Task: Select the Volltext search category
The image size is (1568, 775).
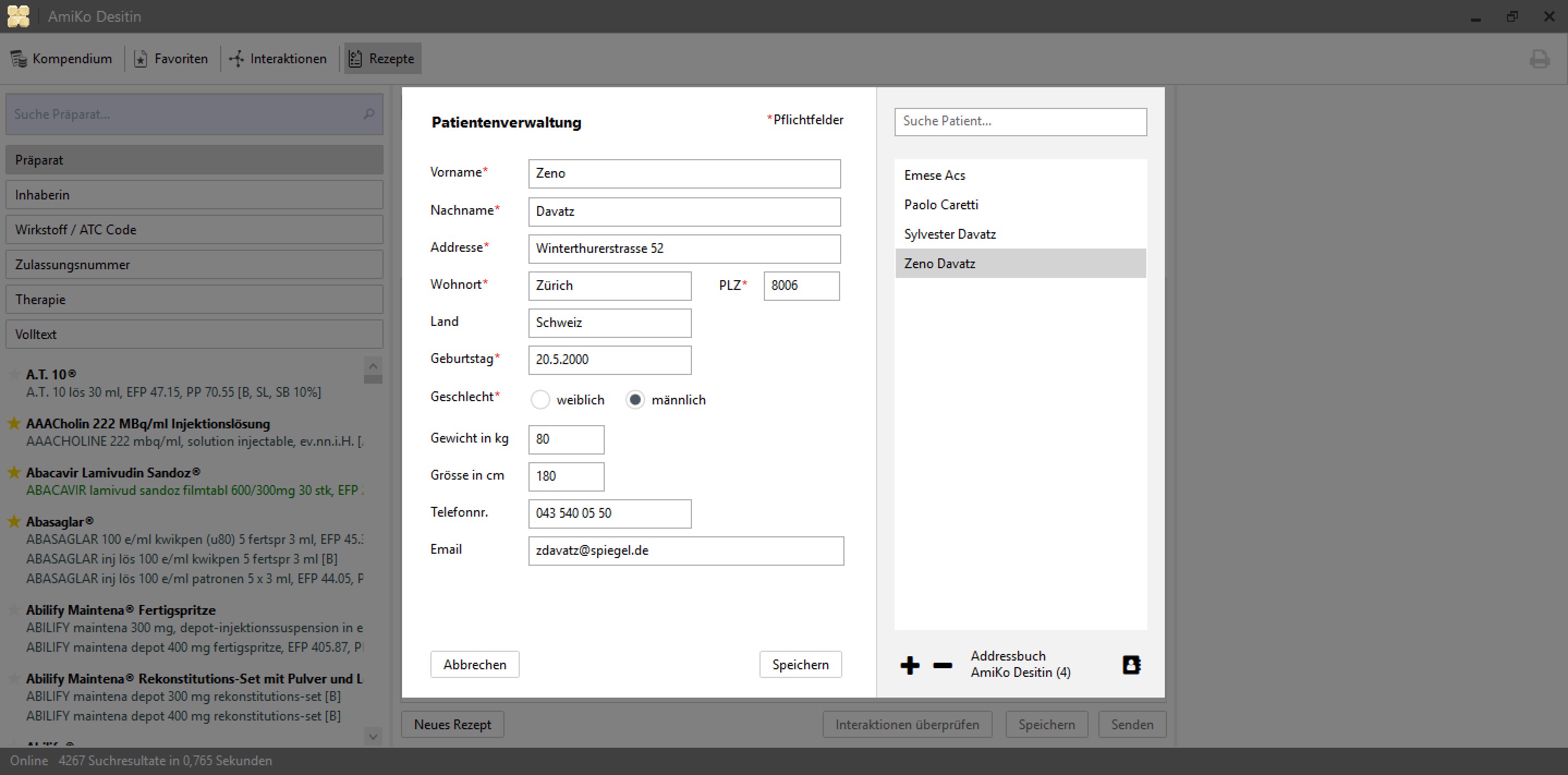Action: tap(194, 334)
